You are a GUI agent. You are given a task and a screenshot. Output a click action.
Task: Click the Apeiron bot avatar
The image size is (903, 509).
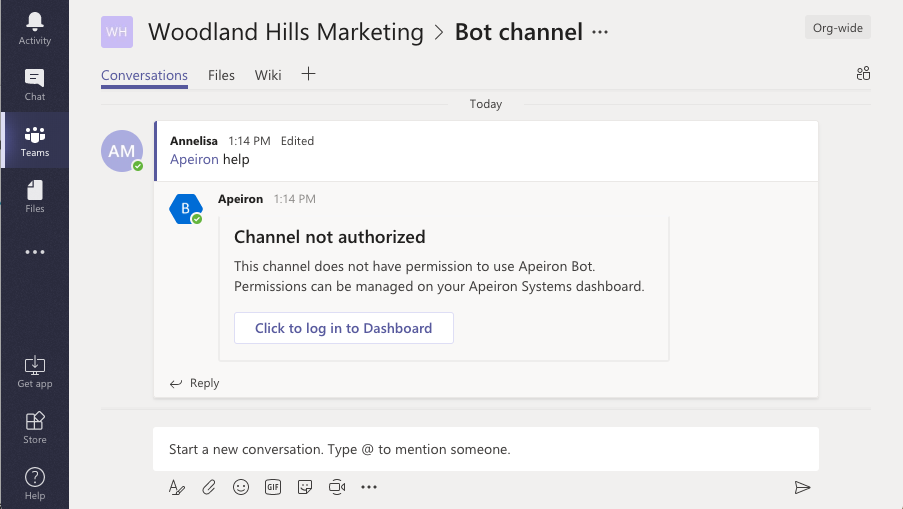(x=185, y=208)
